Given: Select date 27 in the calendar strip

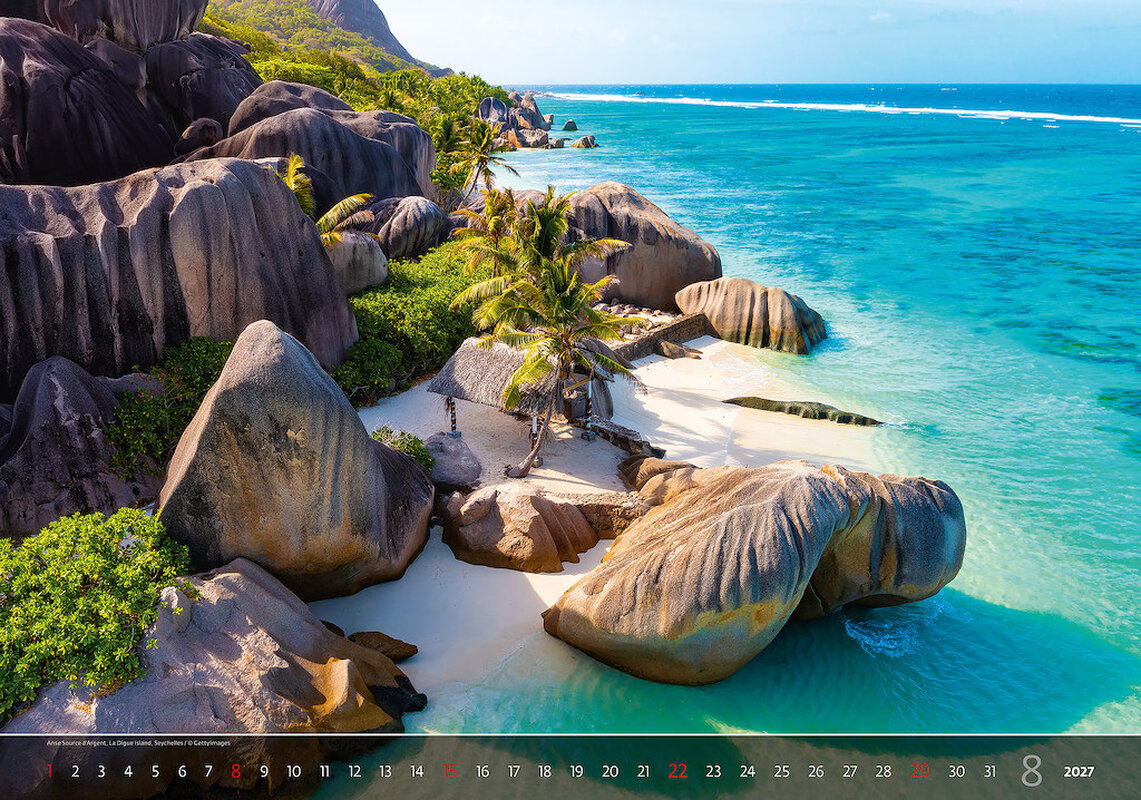Looking at the screenshot, I should pyautogui.click(x=850, y=772).
